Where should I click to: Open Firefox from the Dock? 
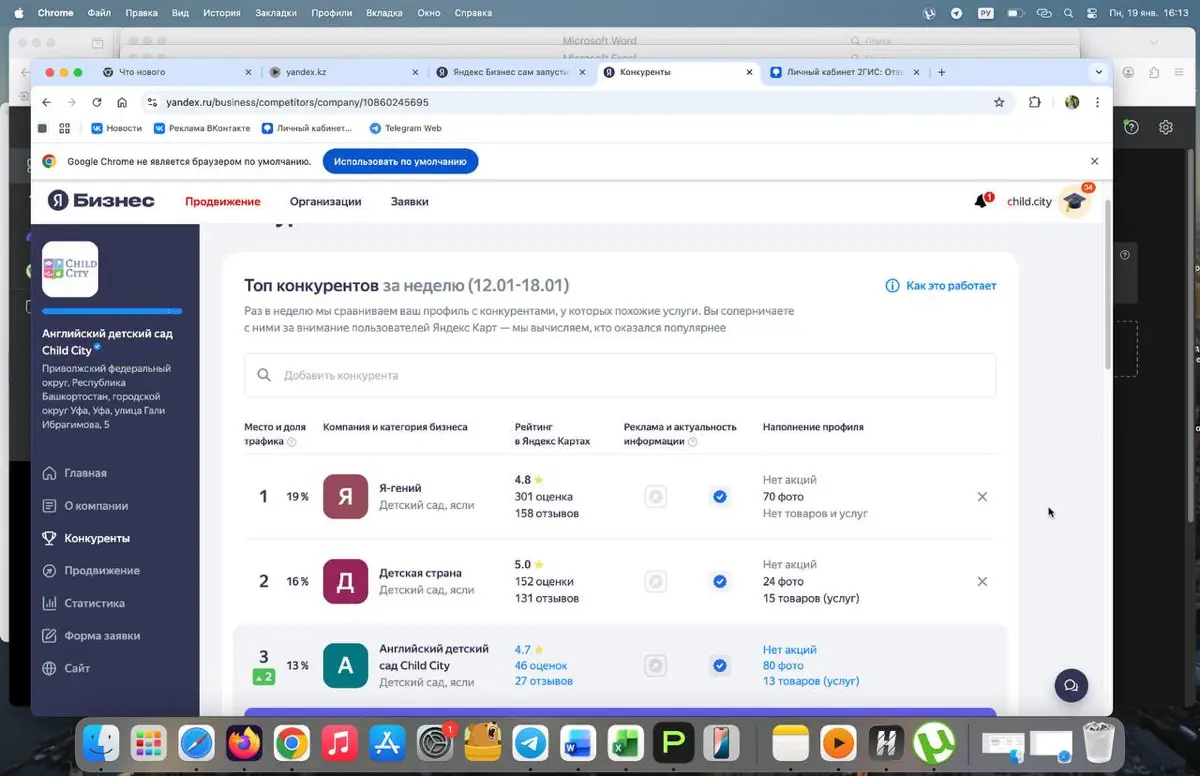click(x=244, y=743)
